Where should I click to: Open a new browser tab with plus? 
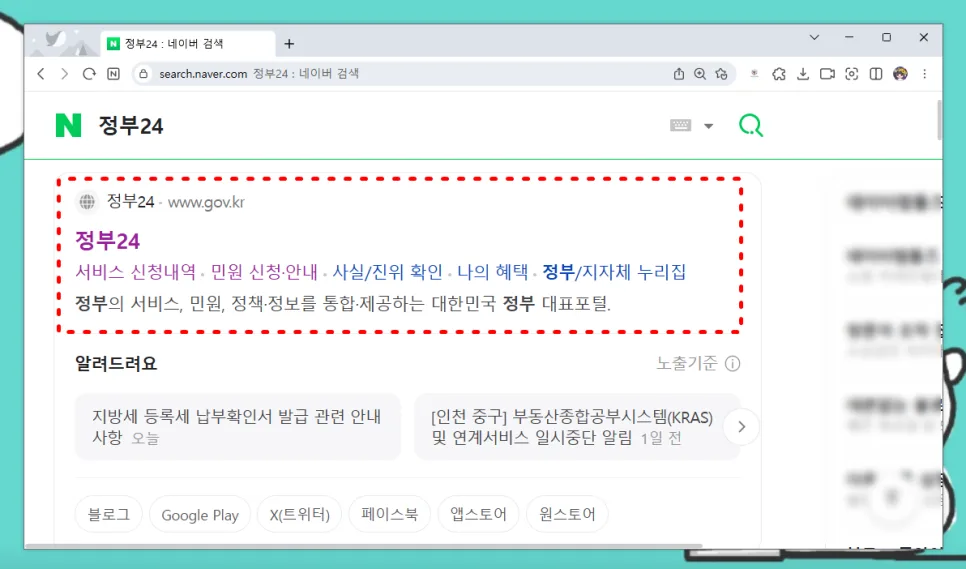tap(289, 44)
